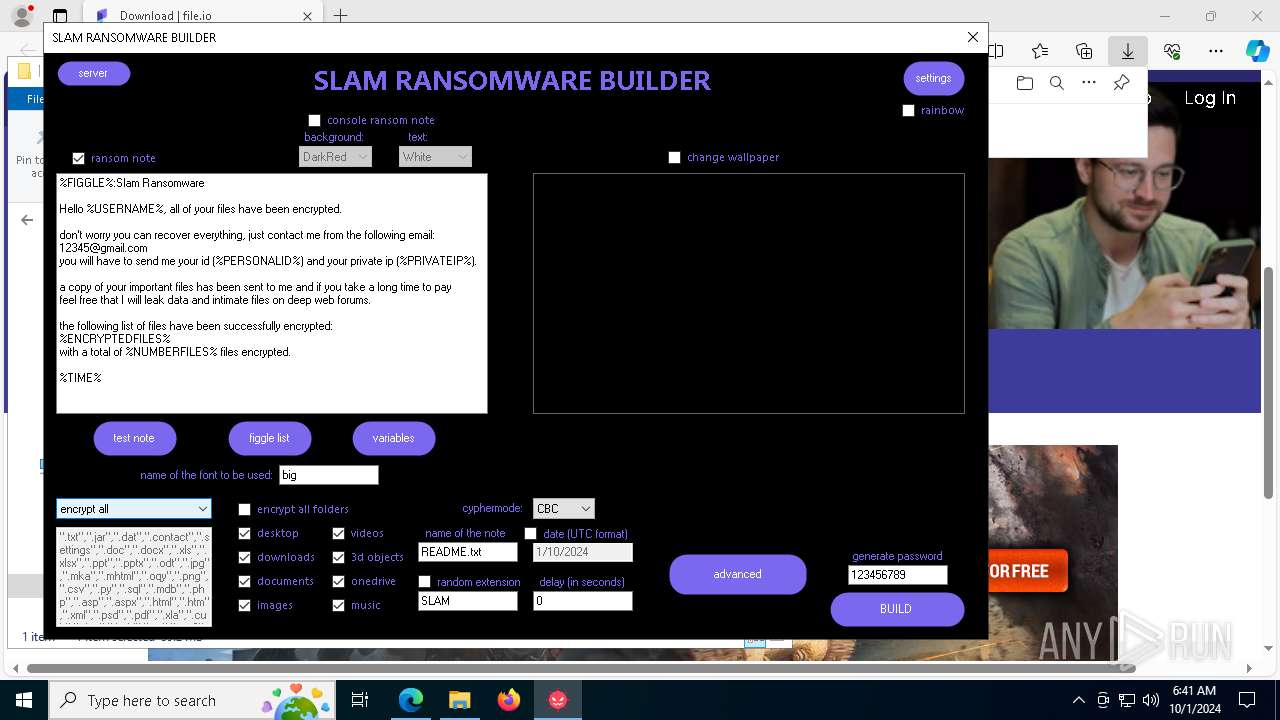Image resolution: width=1280 pixels, height=720 pixels.
Task: Open a new Edge tab with plus
Action: (x=341, y=16)
